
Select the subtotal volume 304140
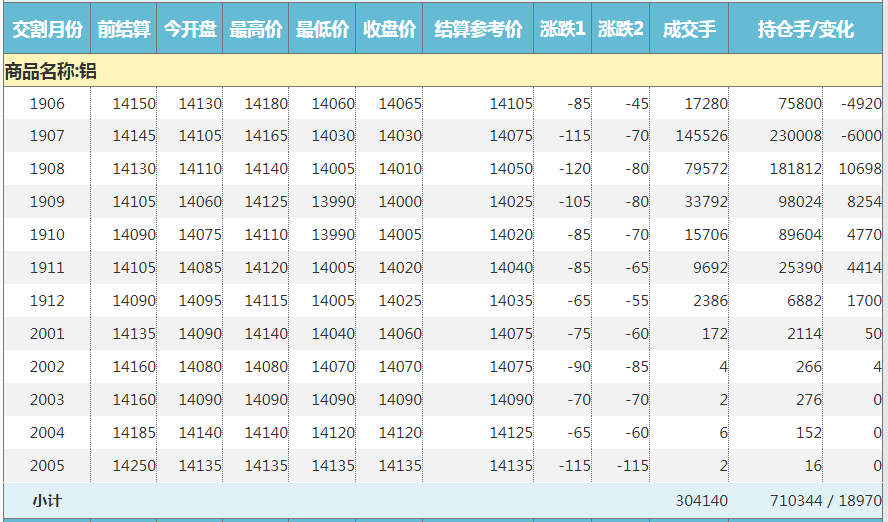(x=701, y=500)
